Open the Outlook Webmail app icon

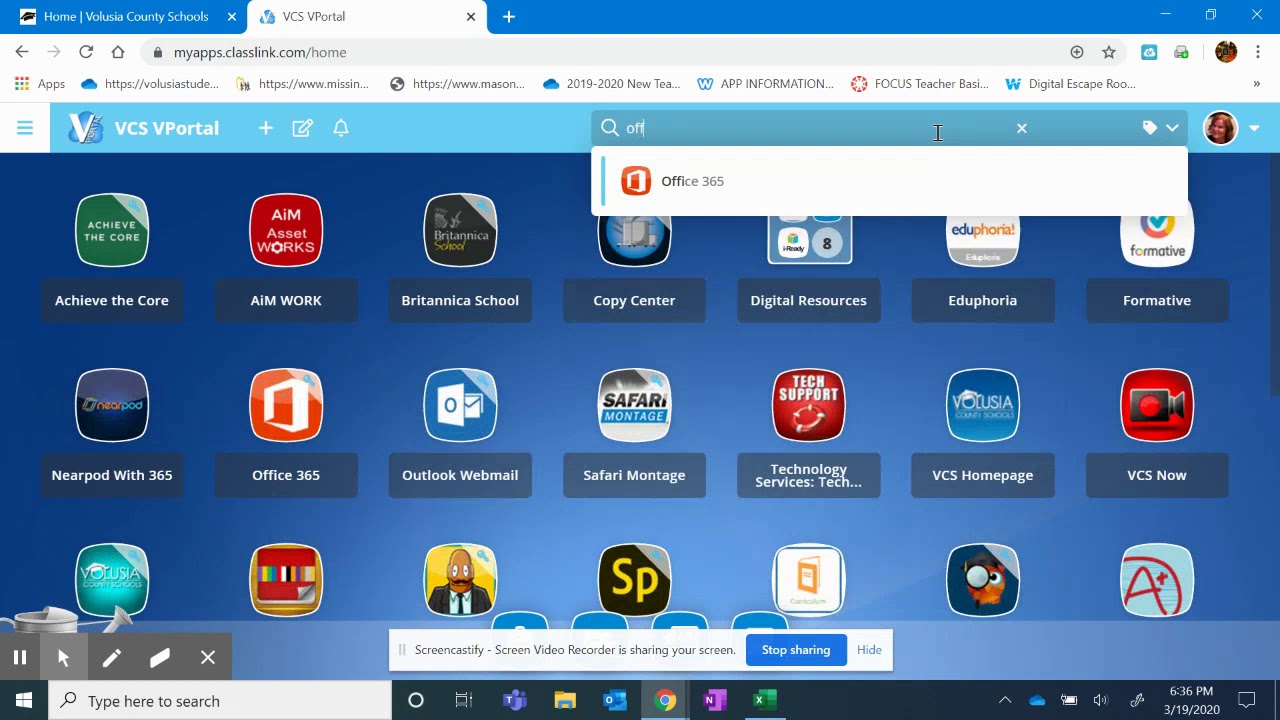(x=460, y=405)
